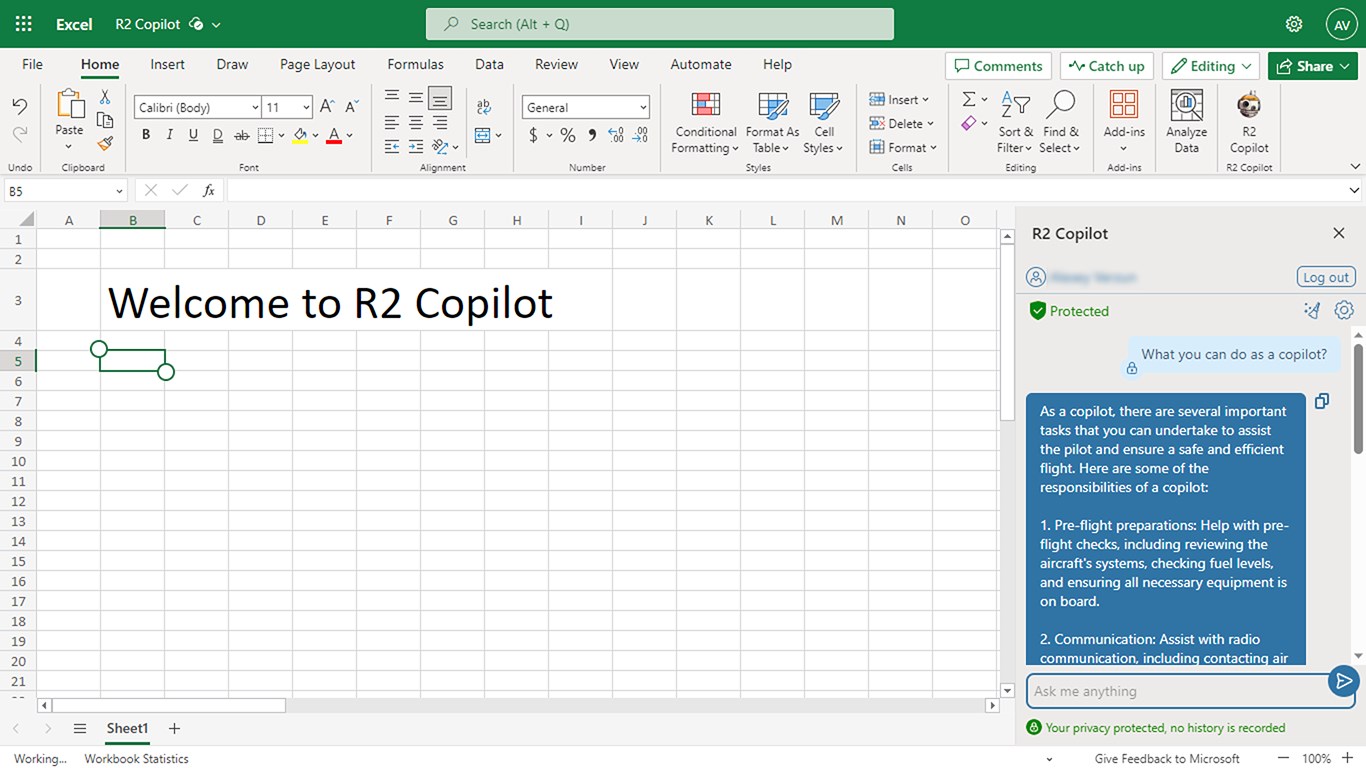Open the Editing mode dropdown
1366x768 pixels.
click(x=1210, y=66)
